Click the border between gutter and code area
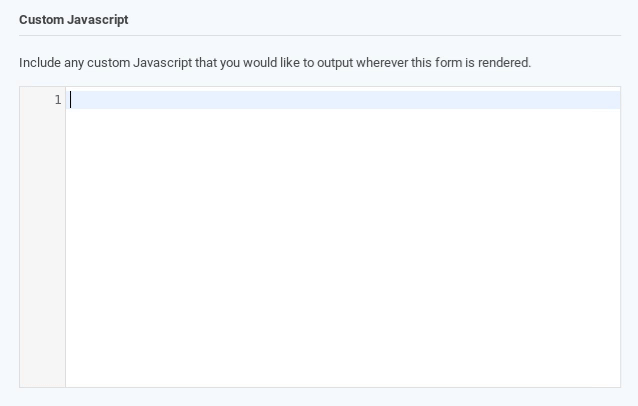638x406 pixels. [x=66, y=237]
